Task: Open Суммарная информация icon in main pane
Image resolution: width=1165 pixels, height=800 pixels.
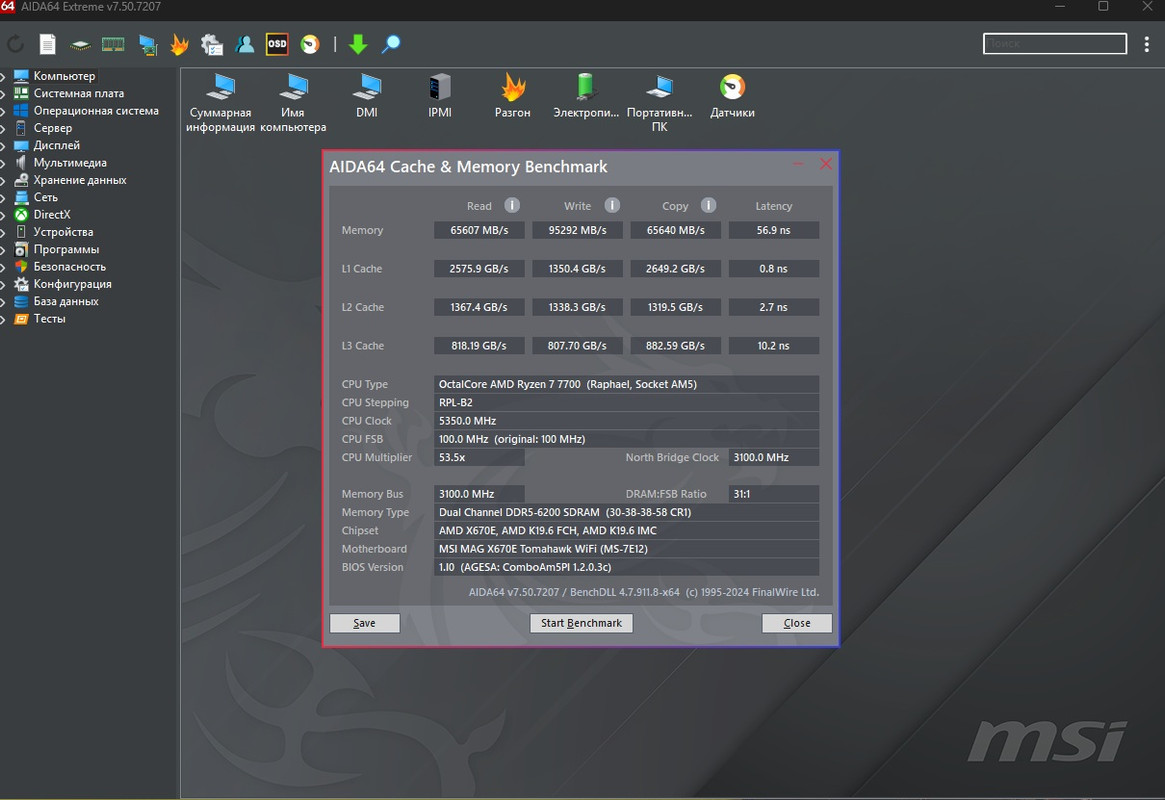Action: (x=221, y=103)
